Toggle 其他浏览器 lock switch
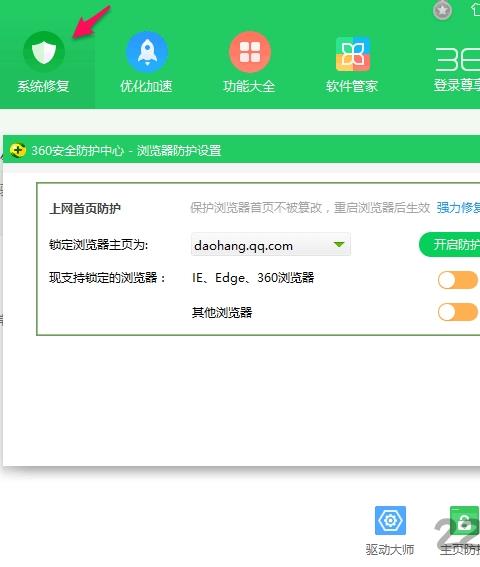Screen dimensions: 480x567 point(458,312)
